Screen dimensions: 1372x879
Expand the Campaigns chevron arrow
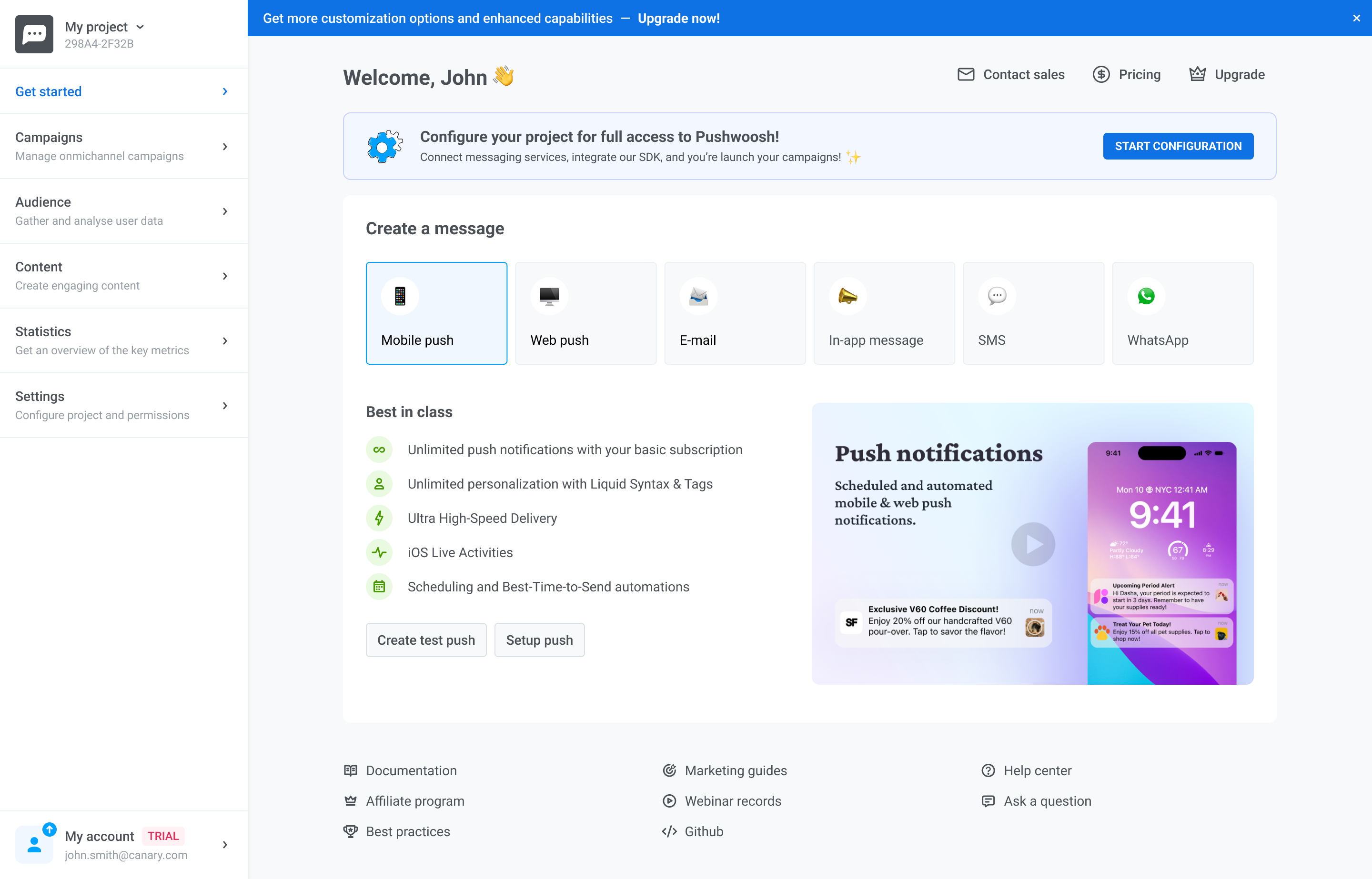point(225,147)
